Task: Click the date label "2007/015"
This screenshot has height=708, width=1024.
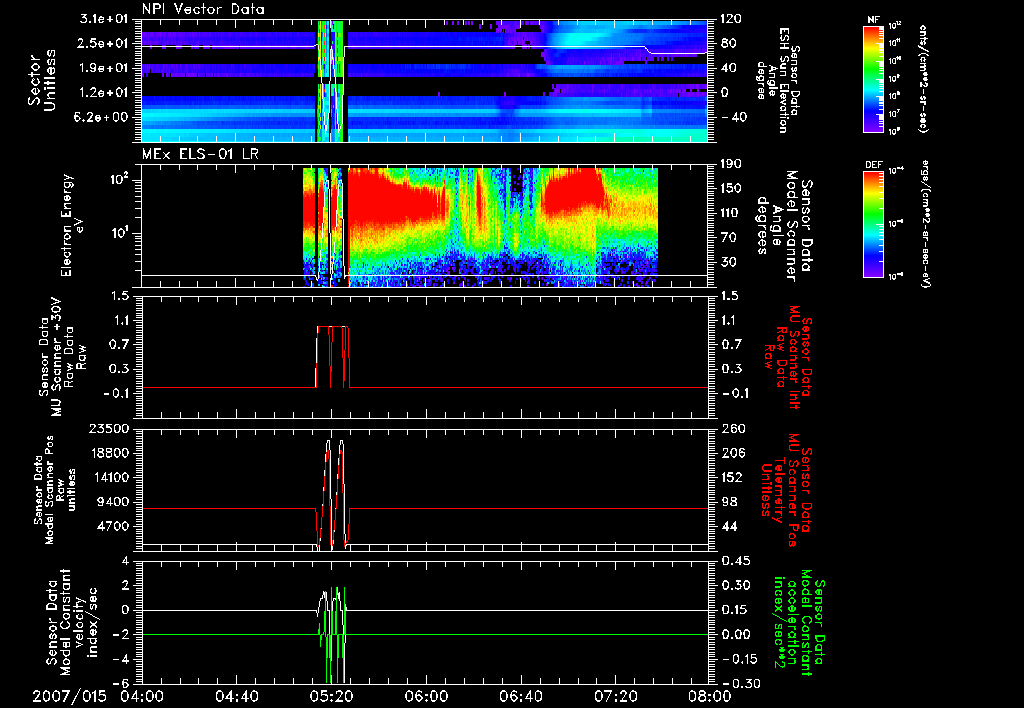Action: [x=69, y=696]
